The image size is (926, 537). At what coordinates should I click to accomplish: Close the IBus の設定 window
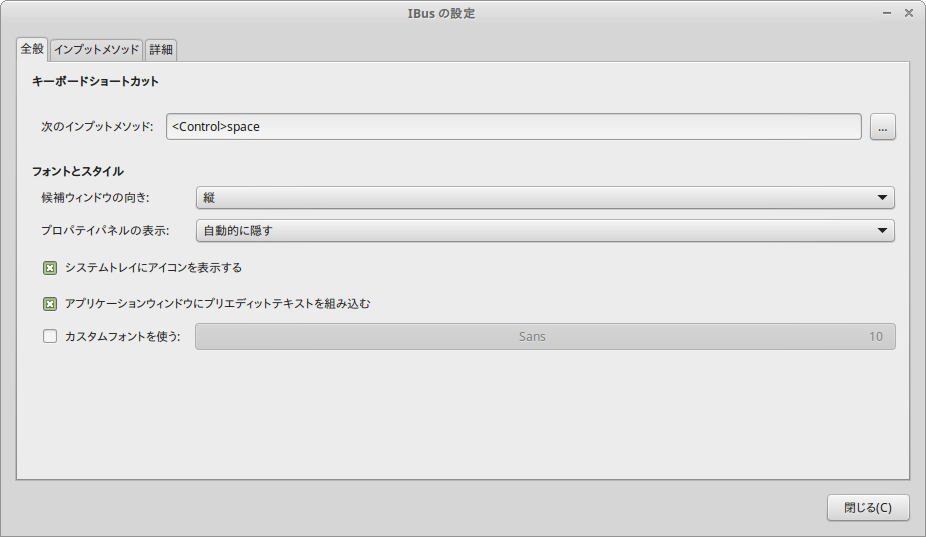[x=909, y=13]
